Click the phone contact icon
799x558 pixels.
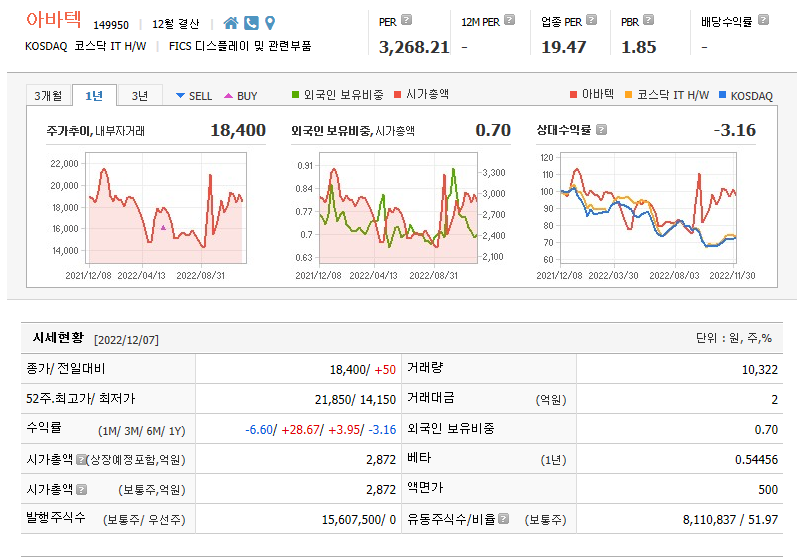pyautogui.click(x=251, y=23)
